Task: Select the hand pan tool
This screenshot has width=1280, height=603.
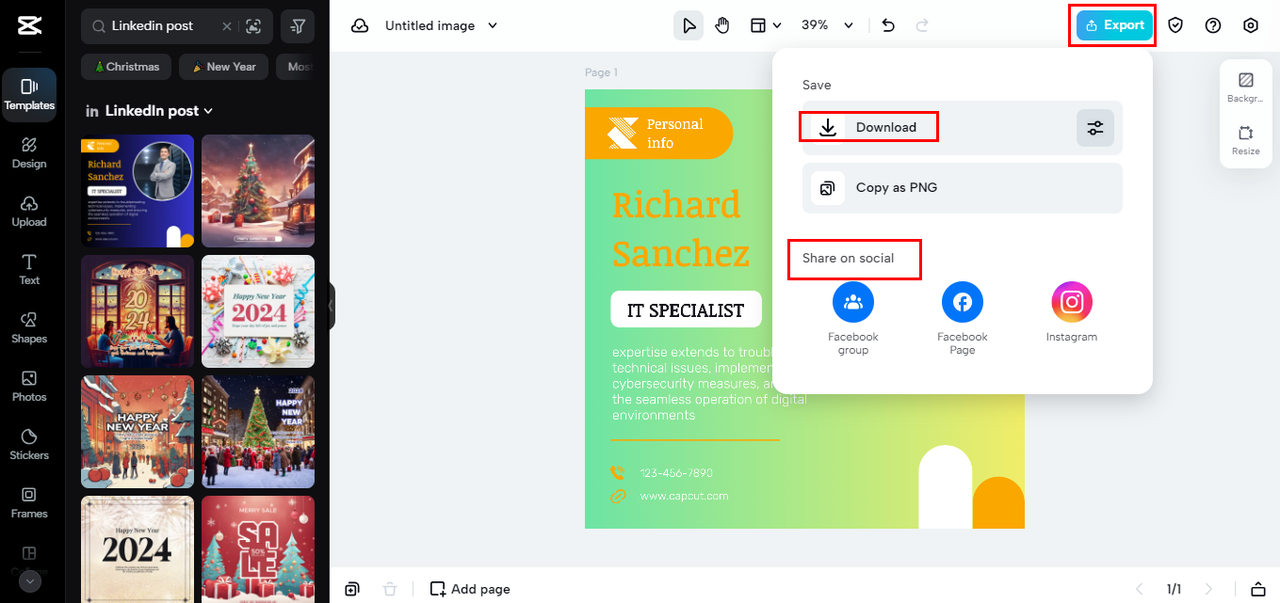Action: click(x=722, y=26)
